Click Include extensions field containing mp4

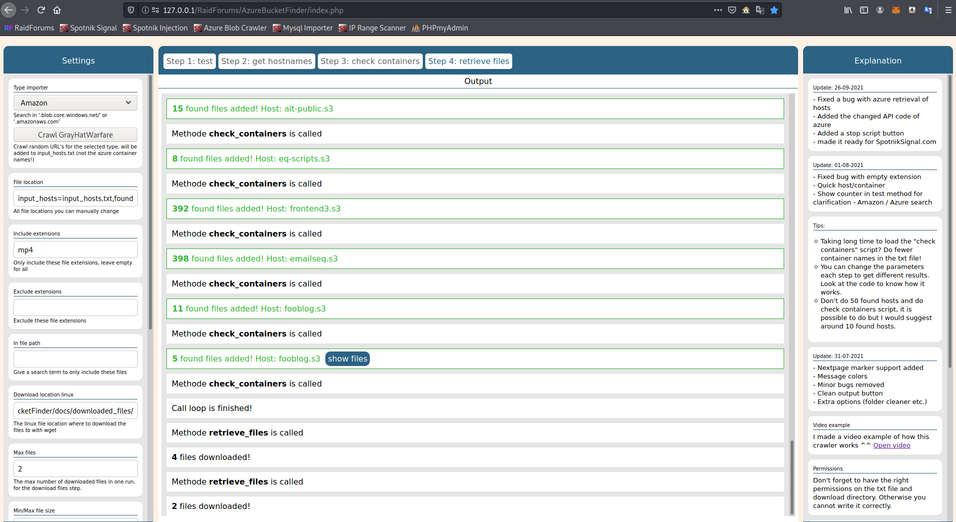(75, 249)
